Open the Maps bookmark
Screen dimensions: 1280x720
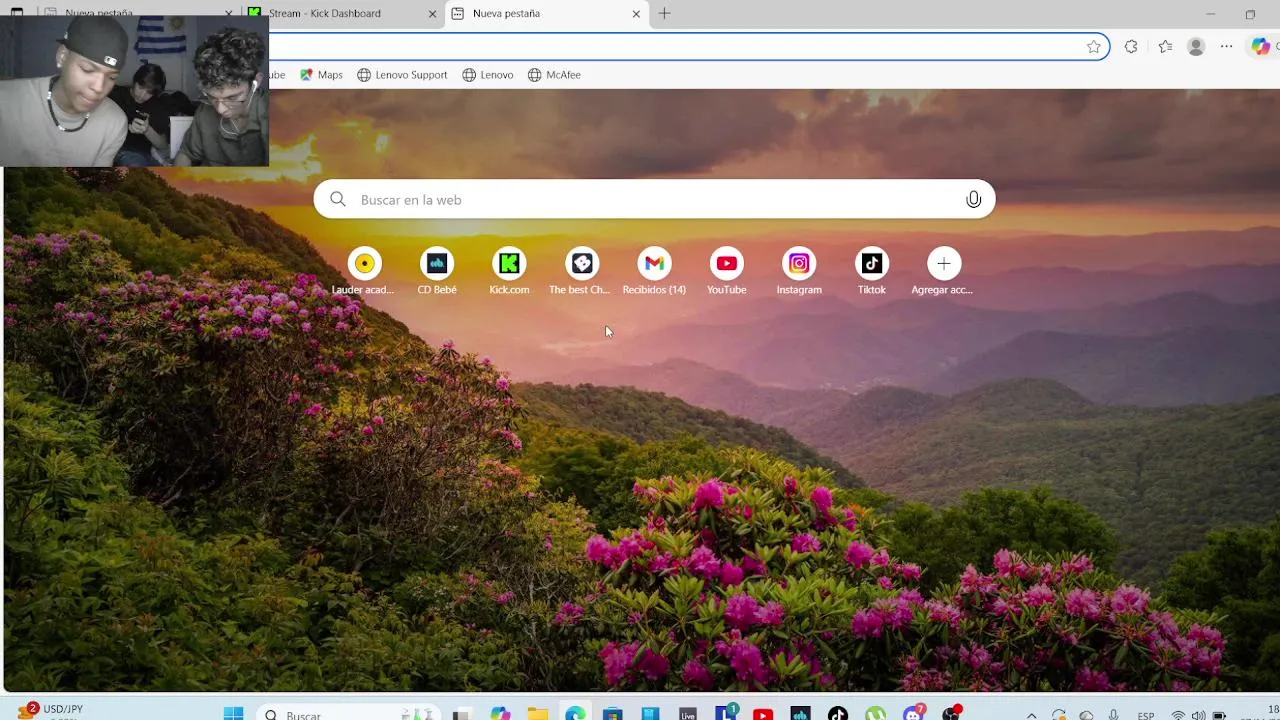321,75
